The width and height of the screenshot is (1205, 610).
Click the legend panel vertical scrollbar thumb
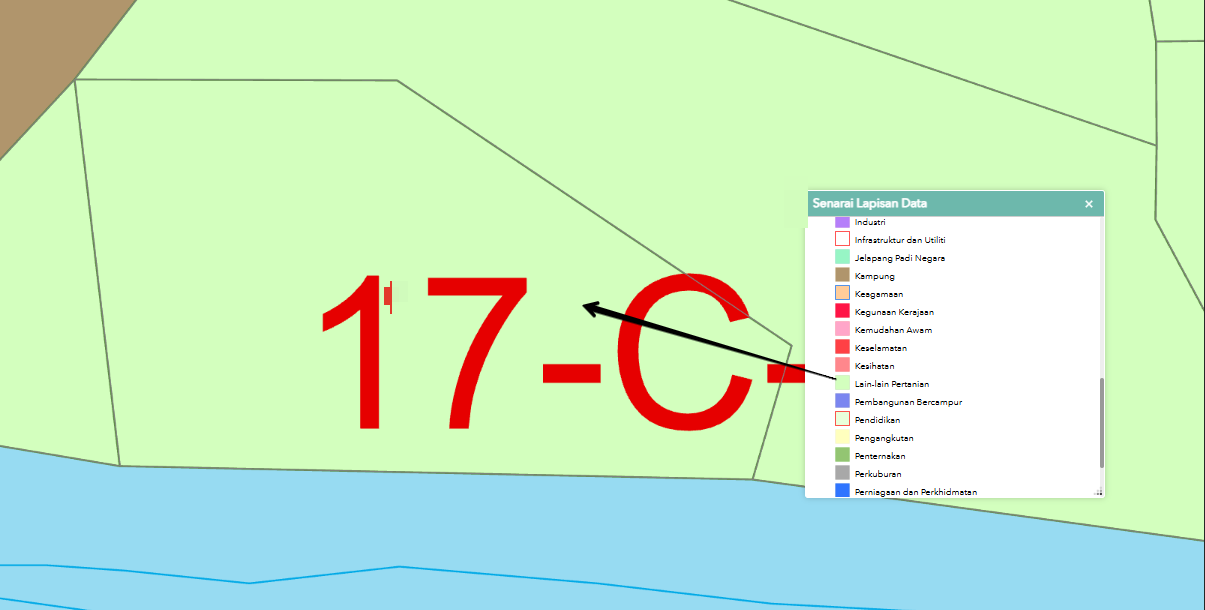1101,422
